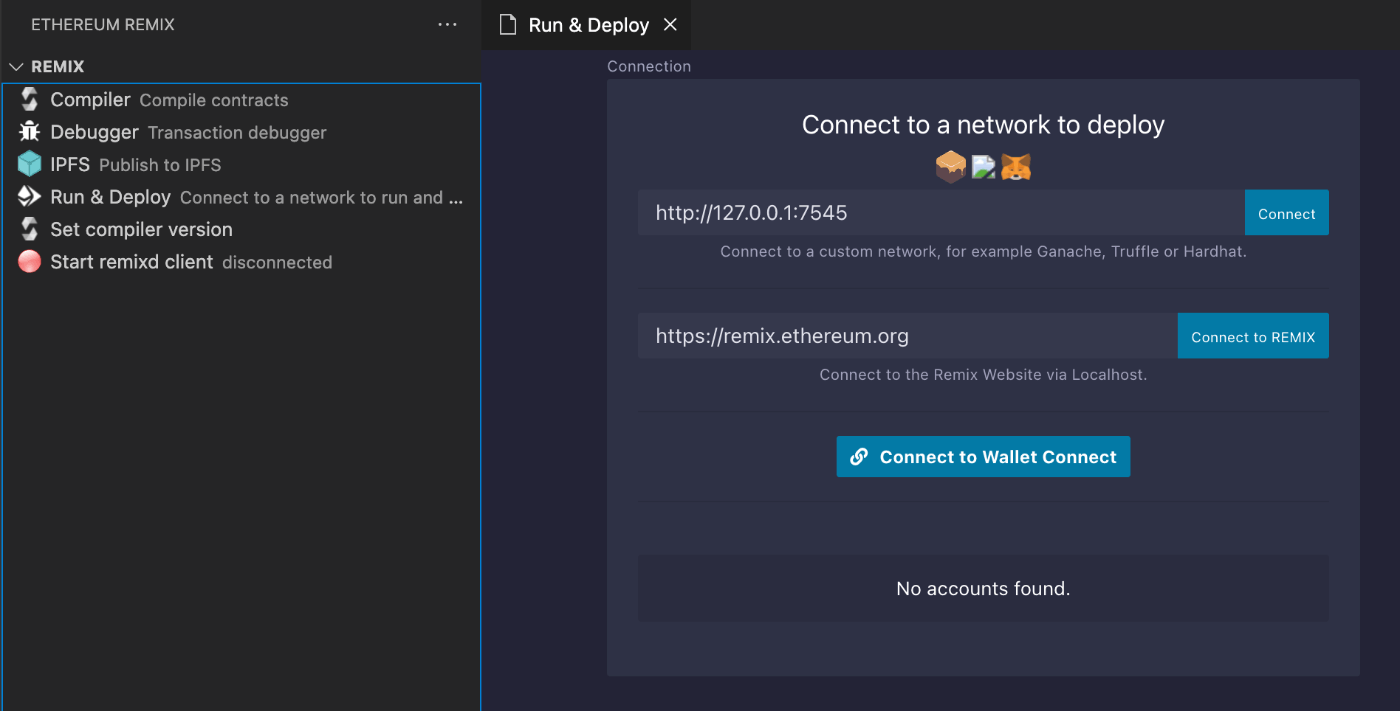Image resolution: width=1400 pixels, height=711 pixels.
Task: Focus the http://127.0.0.1:7545 input field
Action: (x=941, y=213)
